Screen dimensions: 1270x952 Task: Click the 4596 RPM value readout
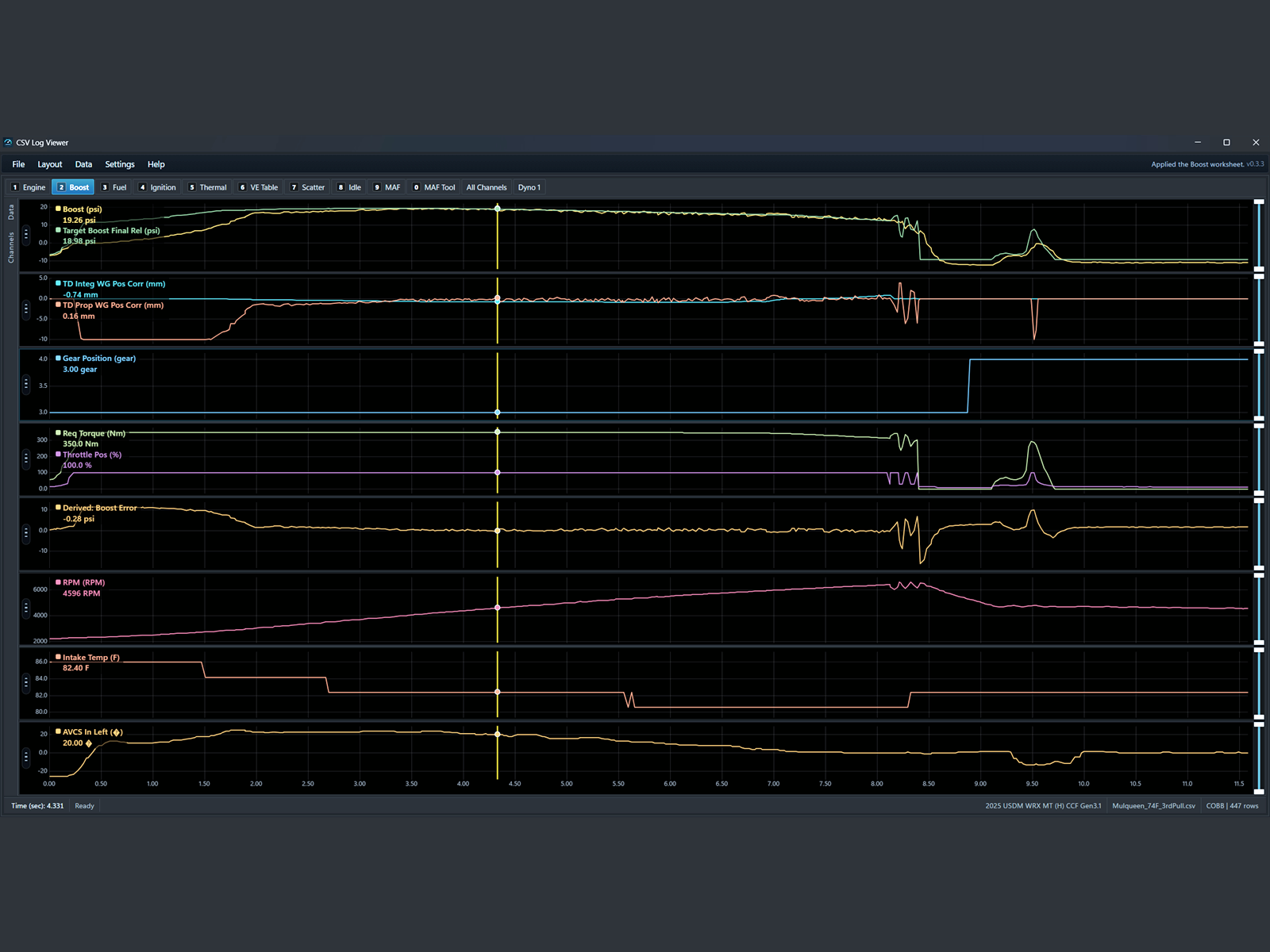[82, 593]
